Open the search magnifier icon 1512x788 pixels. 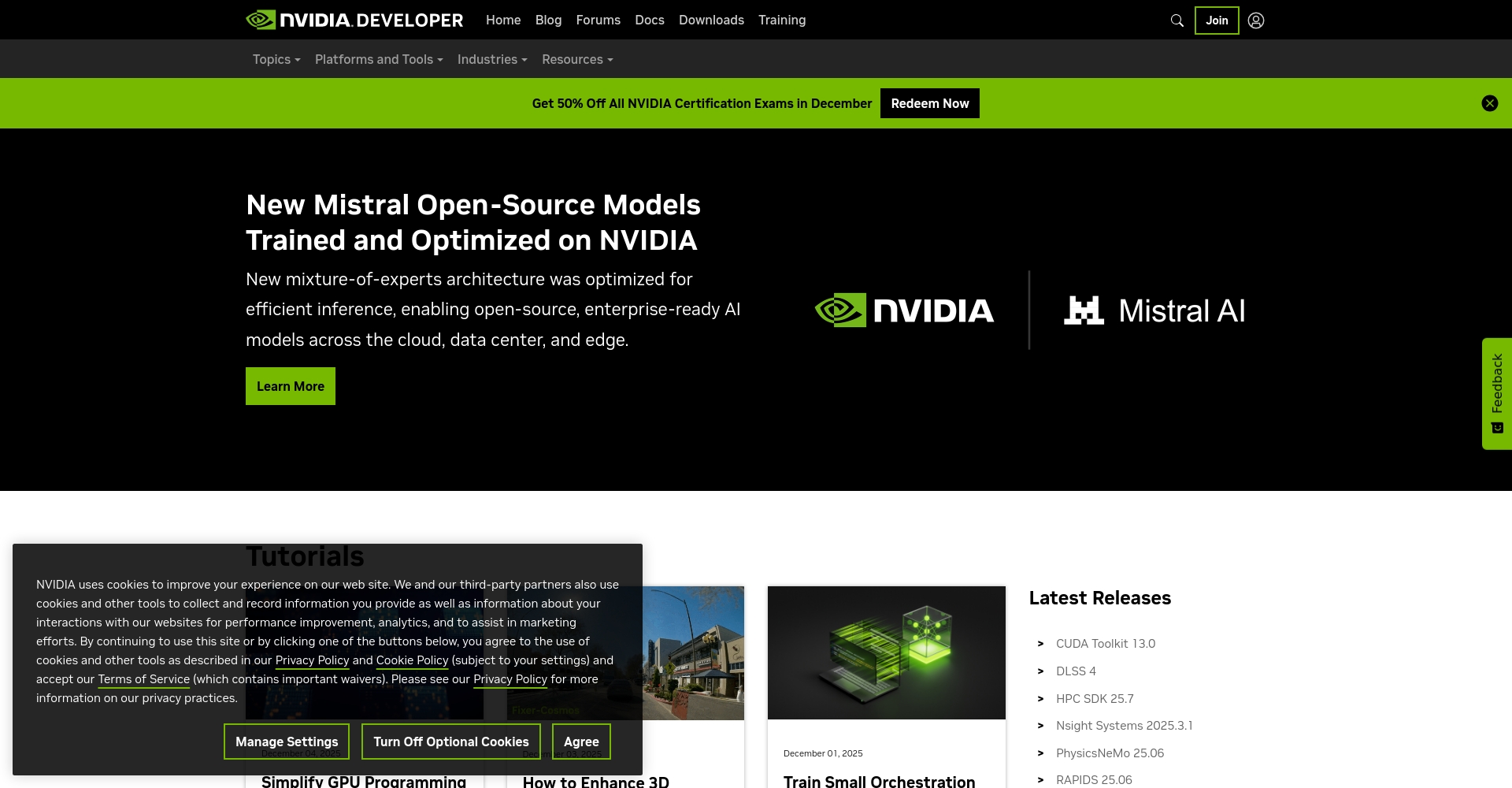point(1177,20)
